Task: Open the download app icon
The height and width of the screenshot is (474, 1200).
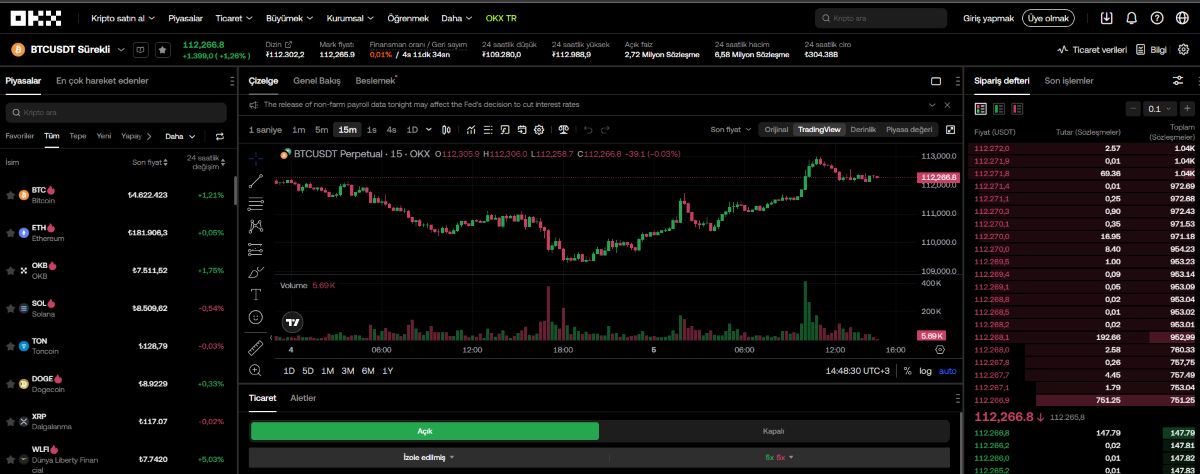Action: click(x=1106, y=18)
